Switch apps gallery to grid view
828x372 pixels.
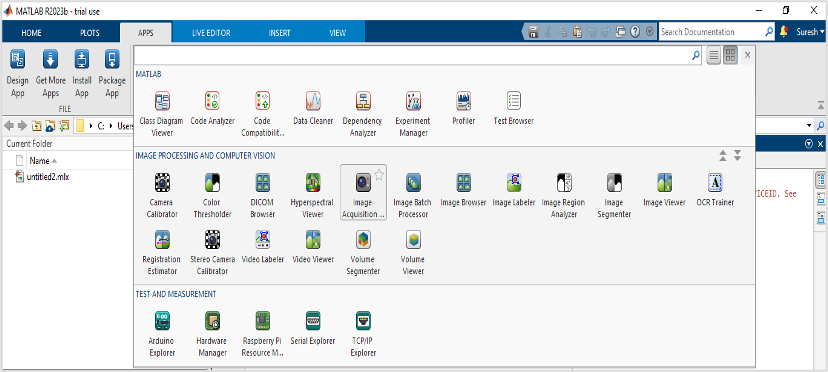coord(730,55)
